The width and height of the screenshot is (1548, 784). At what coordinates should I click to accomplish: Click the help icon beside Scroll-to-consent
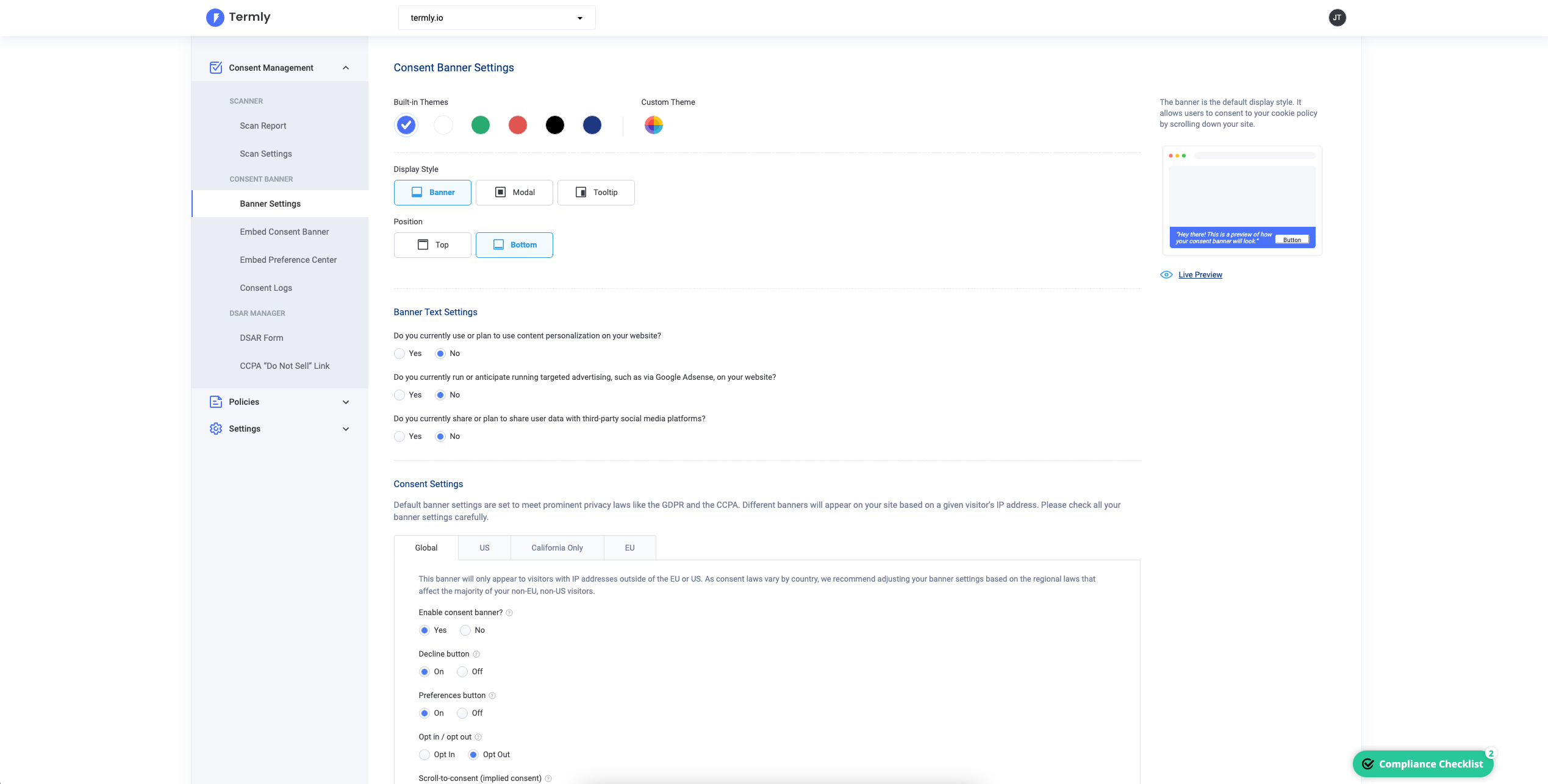(x=548, y=779)
